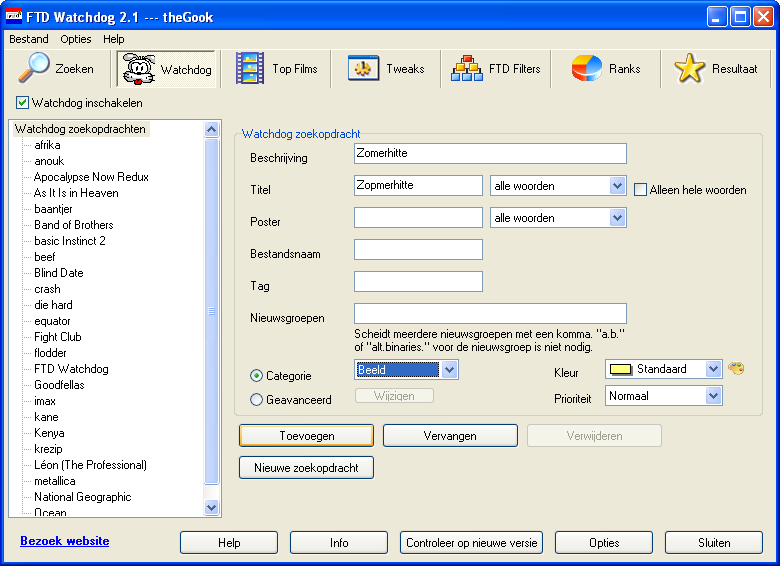The image size is (780, 566).
Task: Select 'Kenya' entry
Action: pyautogui.click(x=49, y=433)
